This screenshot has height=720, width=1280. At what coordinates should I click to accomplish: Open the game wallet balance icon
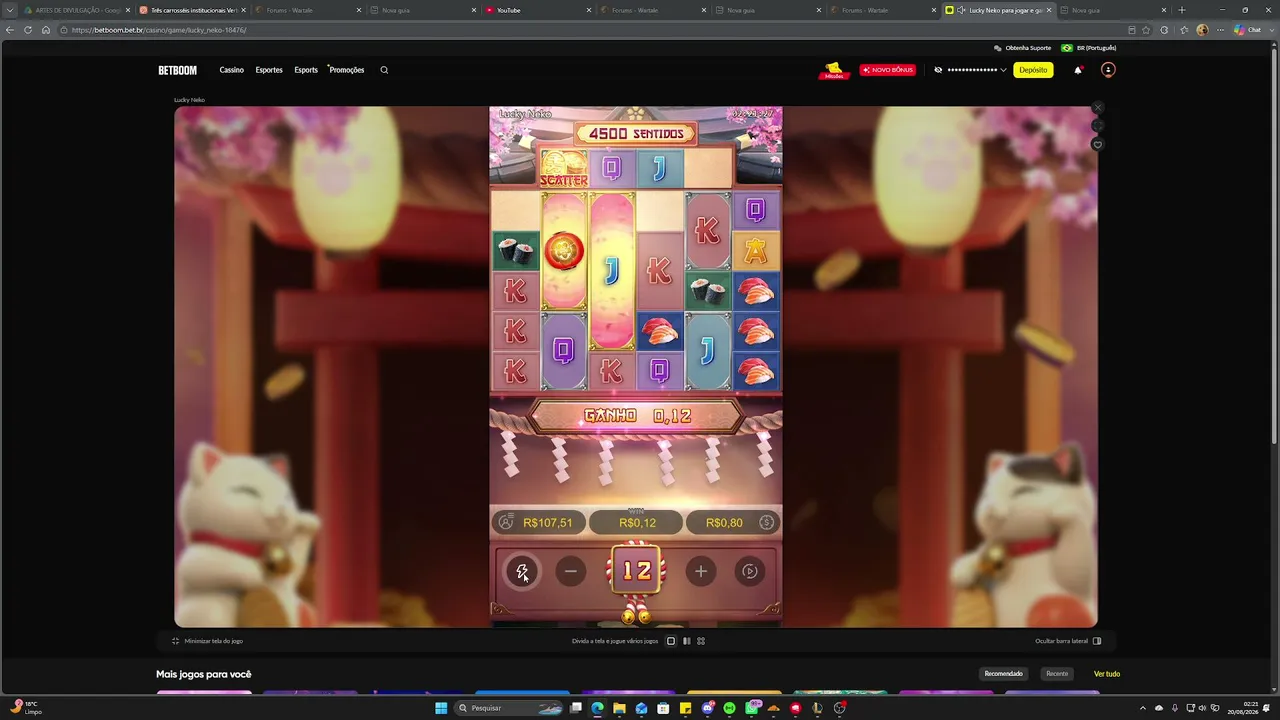click(x=506, y=522)
